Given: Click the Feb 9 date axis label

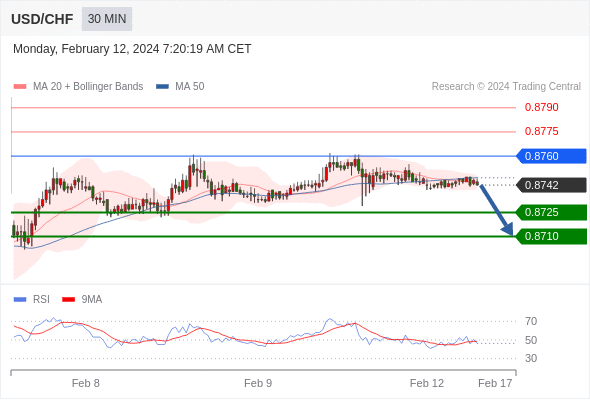Looking at the screenshot, I should click(258, 383).
